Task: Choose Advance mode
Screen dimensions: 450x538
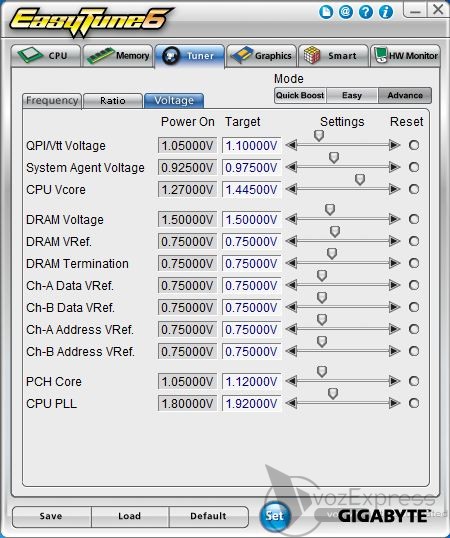Action: [405, 95]
